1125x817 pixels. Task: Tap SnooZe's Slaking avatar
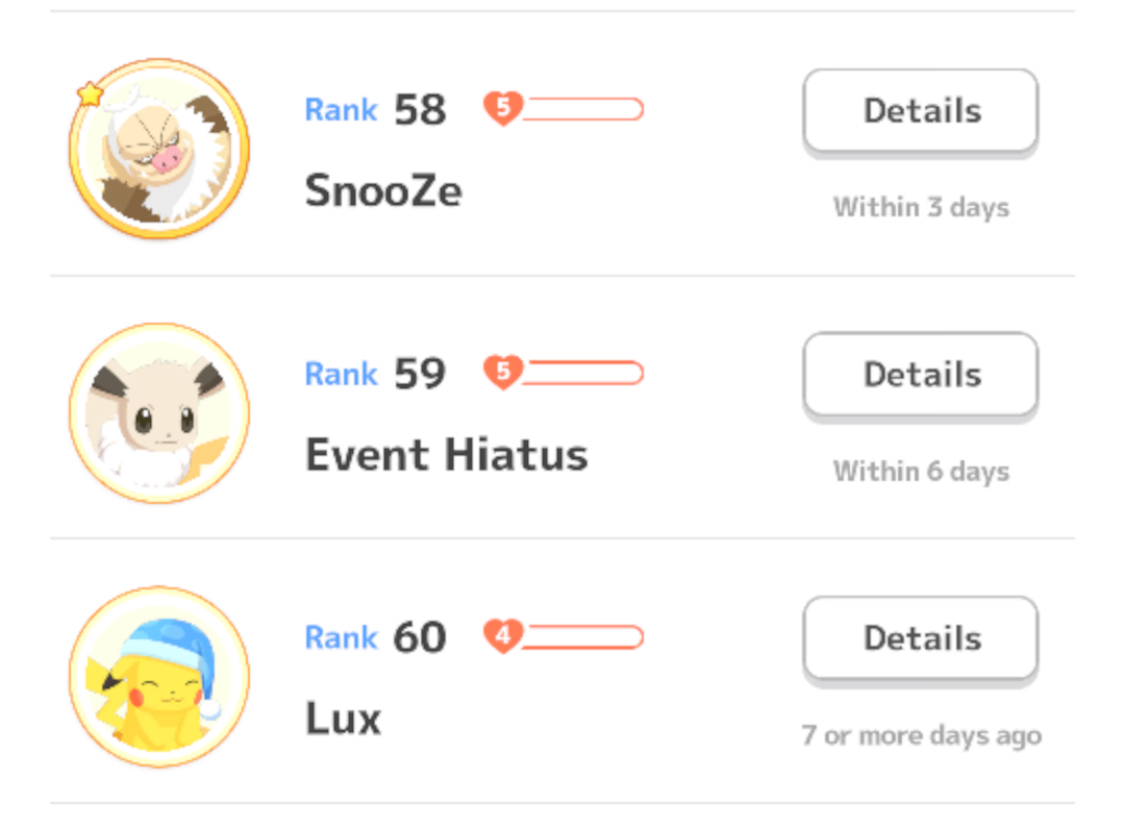click(159, 148)
